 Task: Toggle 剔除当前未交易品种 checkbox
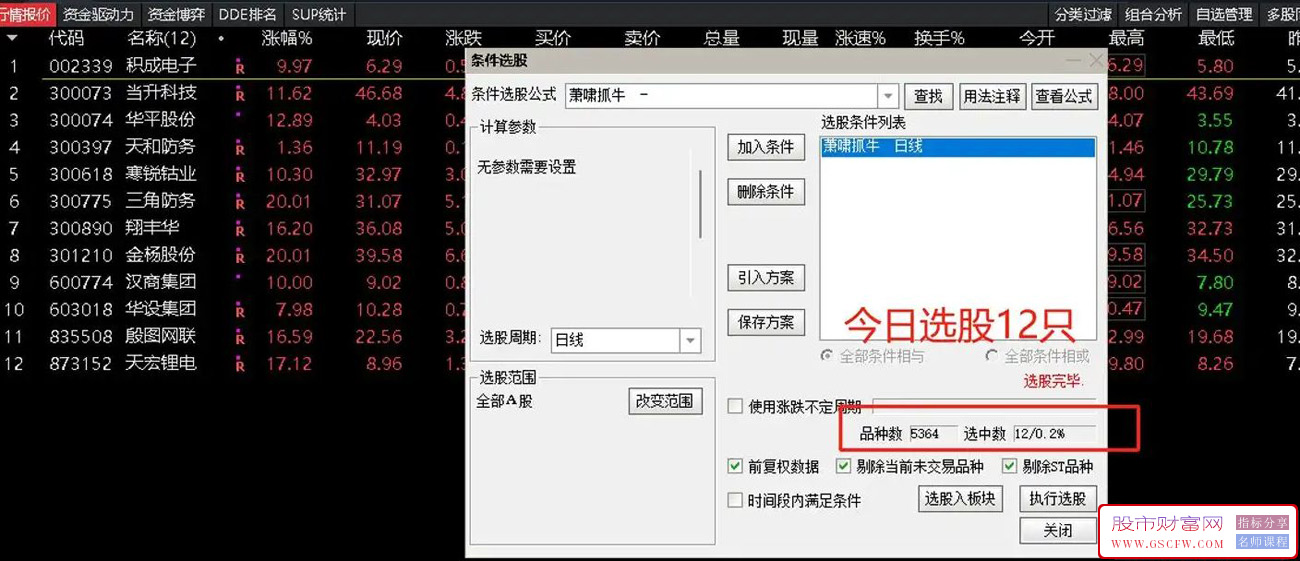(843, 466)
